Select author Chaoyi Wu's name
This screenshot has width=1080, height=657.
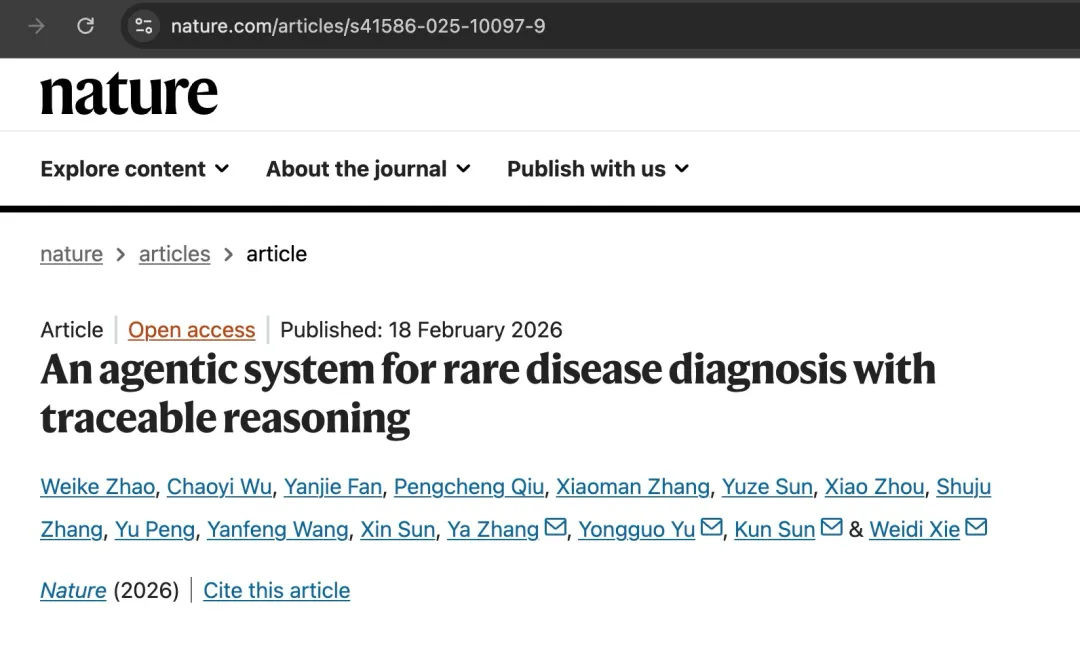pyautogui.click(x=219, y=487)
